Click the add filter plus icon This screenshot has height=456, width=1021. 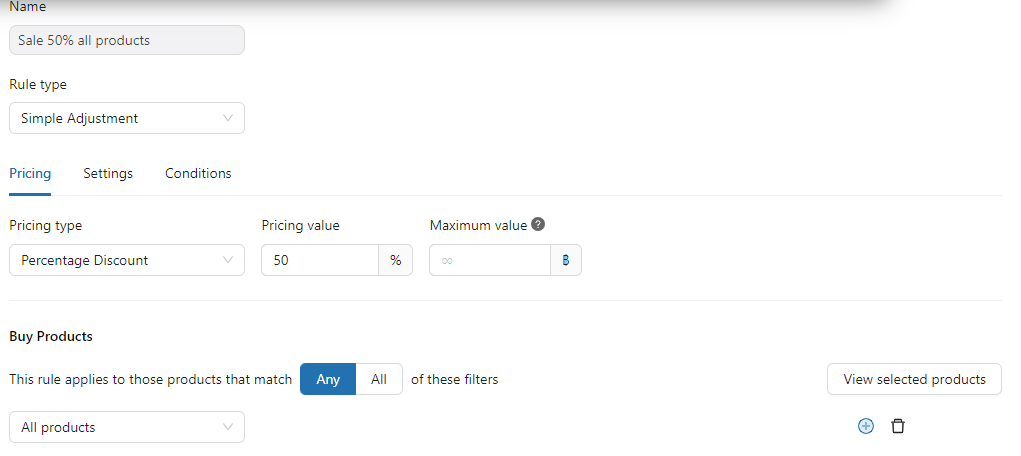(866, 426)
